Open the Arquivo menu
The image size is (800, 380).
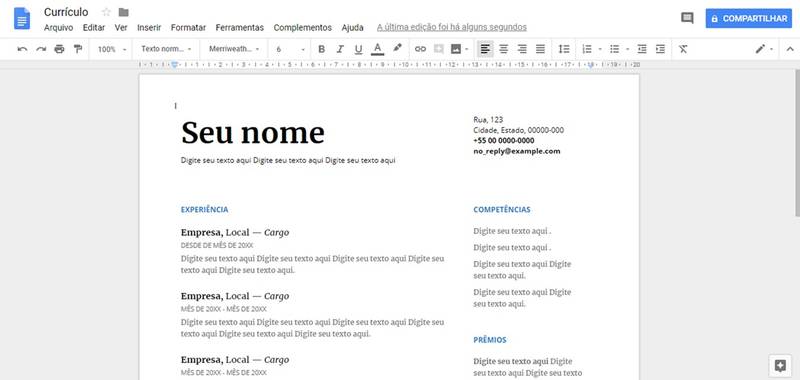pyautogui.click(x=58, y=28)
